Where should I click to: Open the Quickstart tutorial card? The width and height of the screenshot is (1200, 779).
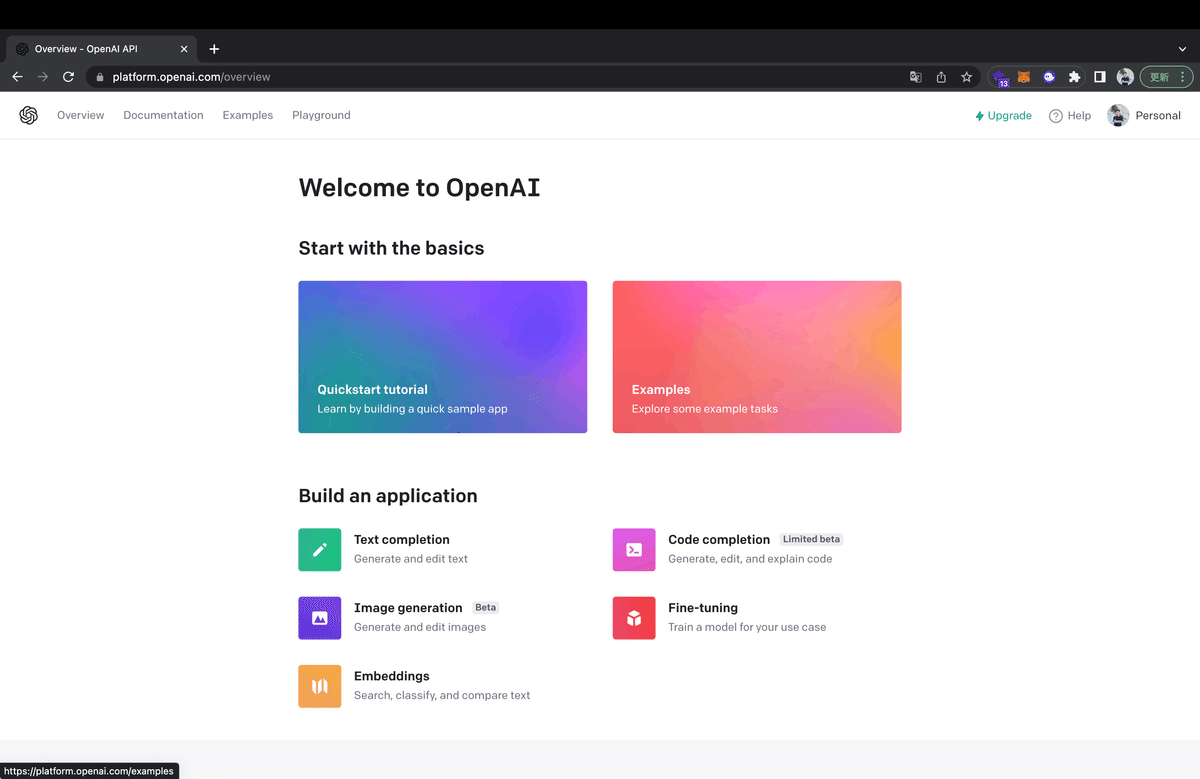coord(443,357)
